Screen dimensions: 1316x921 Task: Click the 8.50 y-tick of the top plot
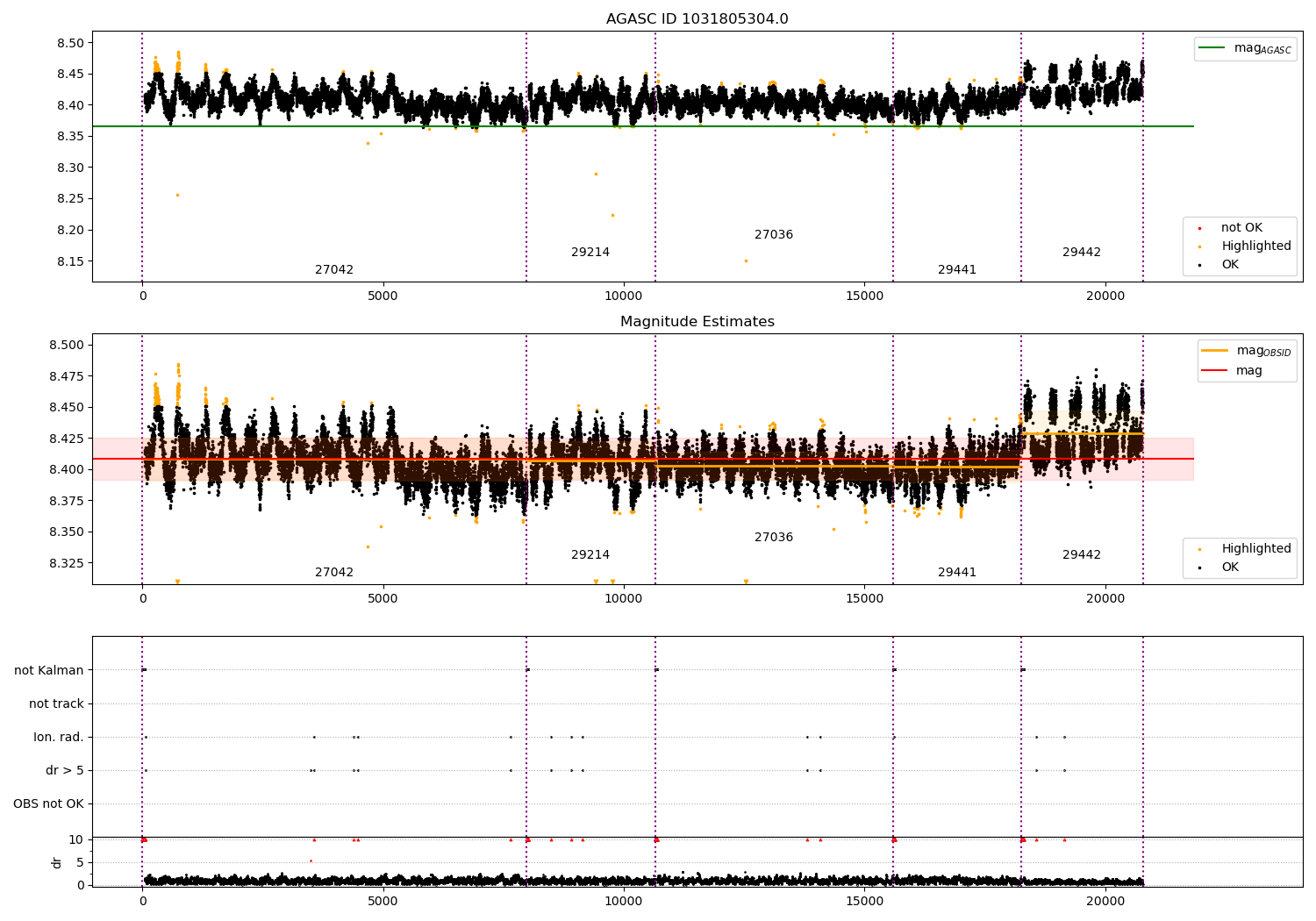point(69,43)
